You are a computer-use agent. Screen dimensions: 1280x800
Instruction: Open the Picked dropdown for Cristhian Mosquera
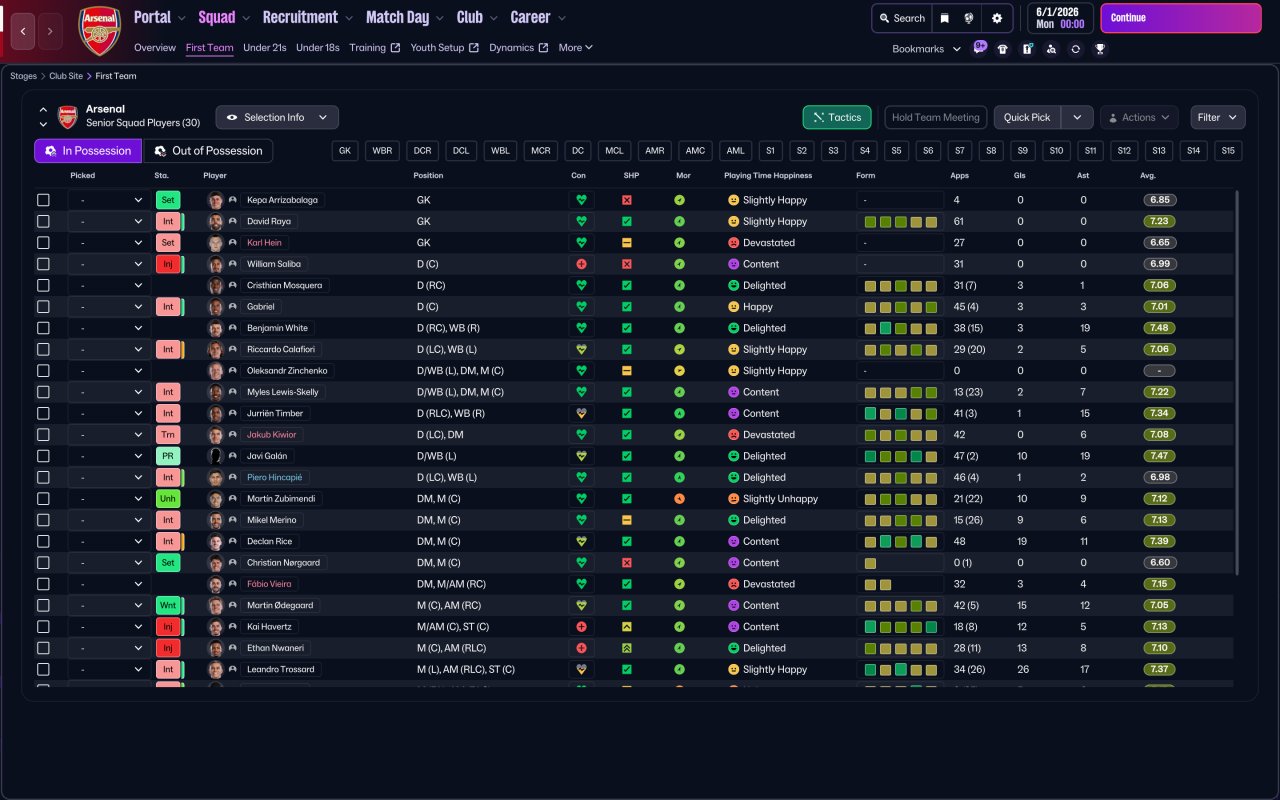[x=110, y=285]
